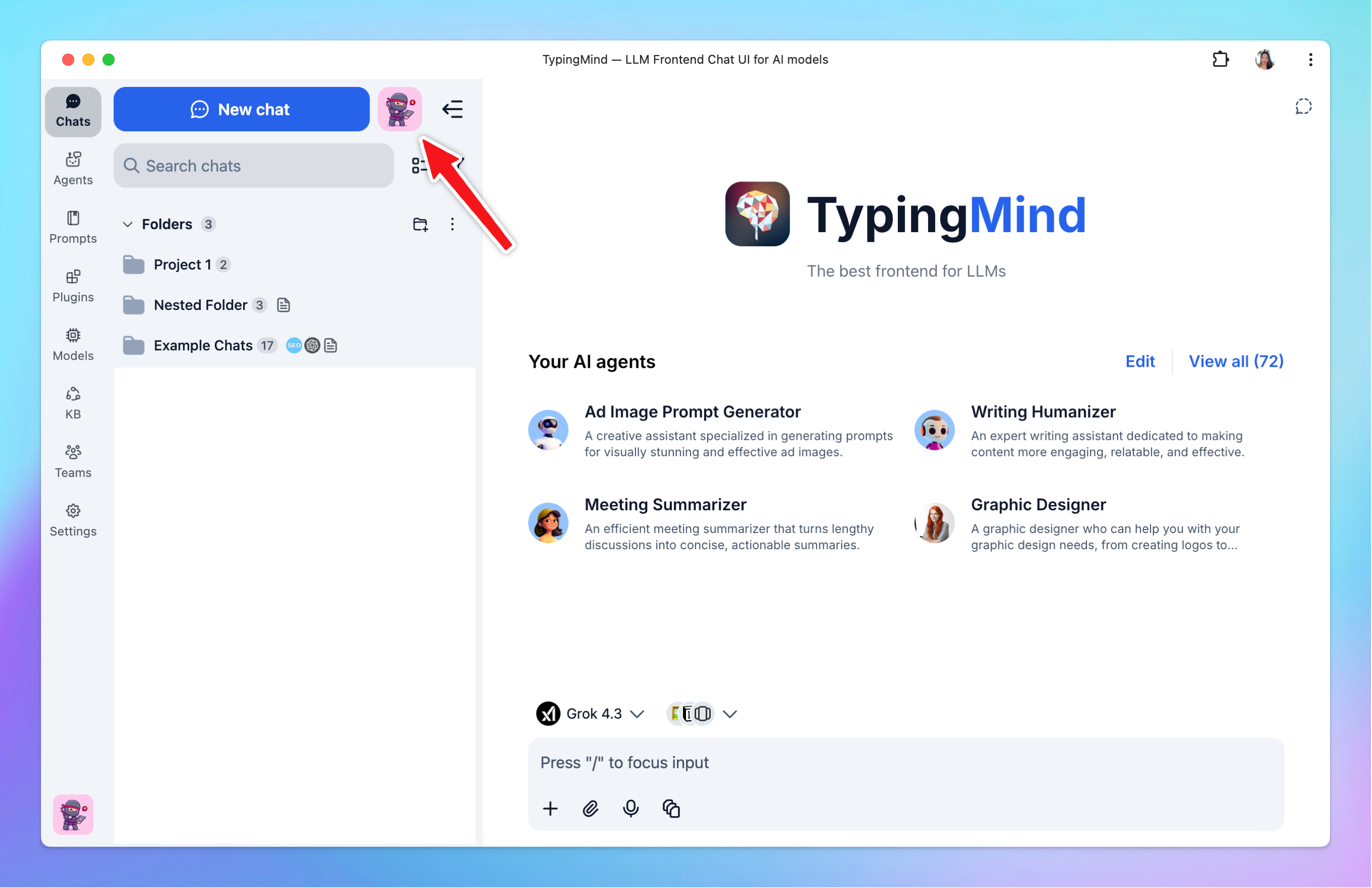Open the Grok 4.3 model dropdown
Viewport: 1372px width, 888px height.
point(590,714)
